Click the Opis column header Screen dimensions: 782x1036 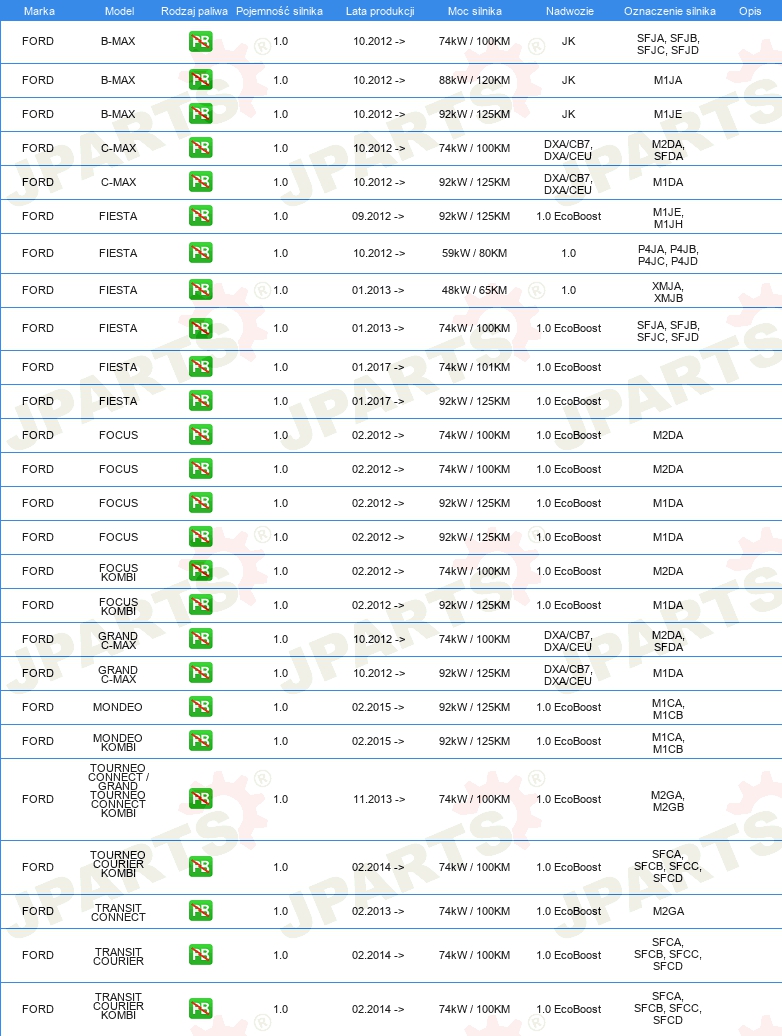click(750, 11)
